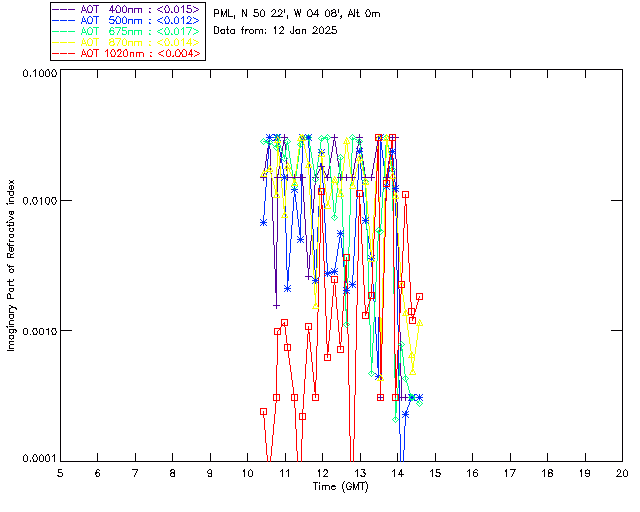
Task: Click the 'Data from: 12 Jan 2025' text
Action: (x=275, y=30)
